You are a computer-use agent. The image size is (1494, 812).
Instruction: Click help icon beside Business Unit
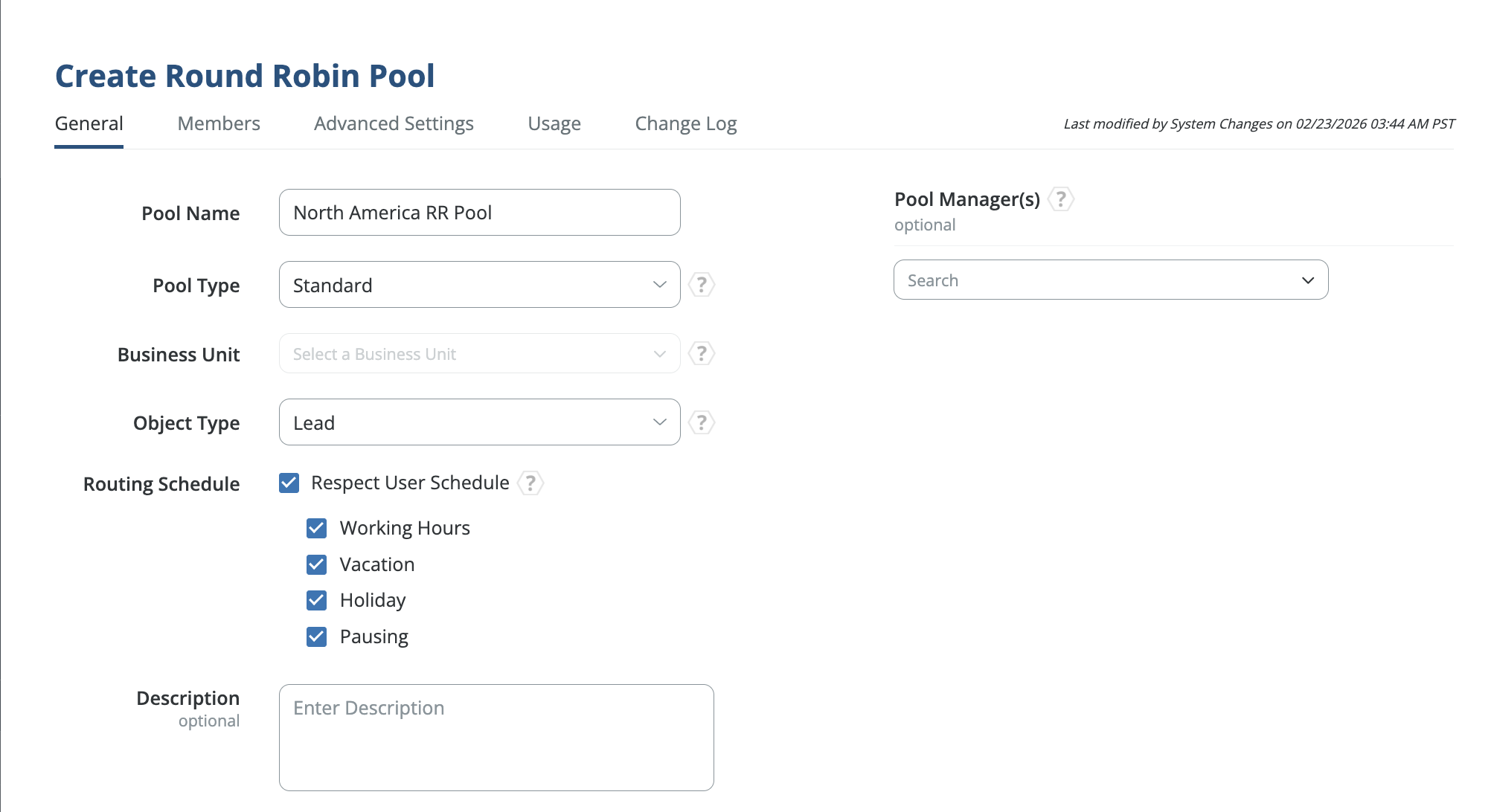point(701,354)
